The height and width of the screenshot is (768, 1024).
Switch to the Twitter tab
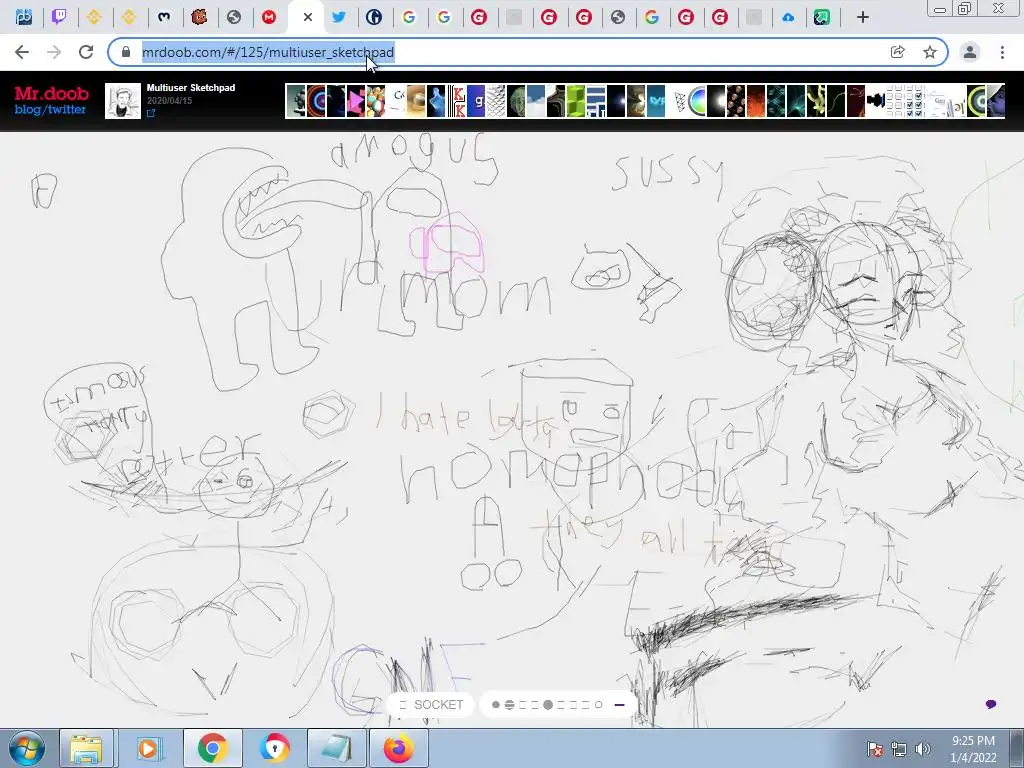pyautogui.click(x=339, y=17)
